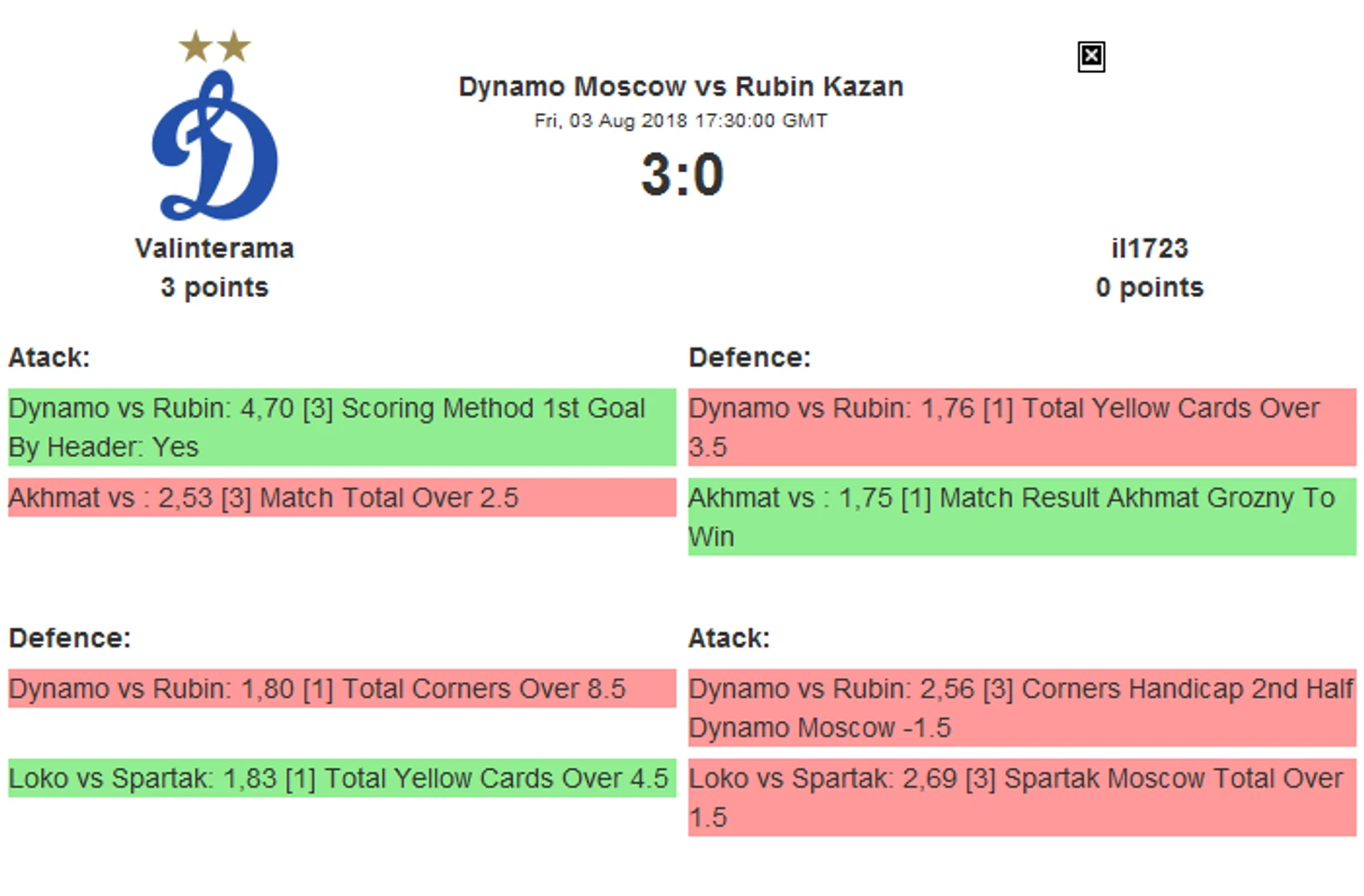The height and width of the screenshot is (896, 1364).
Task: Select the Valinterama player name
Action: tap(214, 249)
